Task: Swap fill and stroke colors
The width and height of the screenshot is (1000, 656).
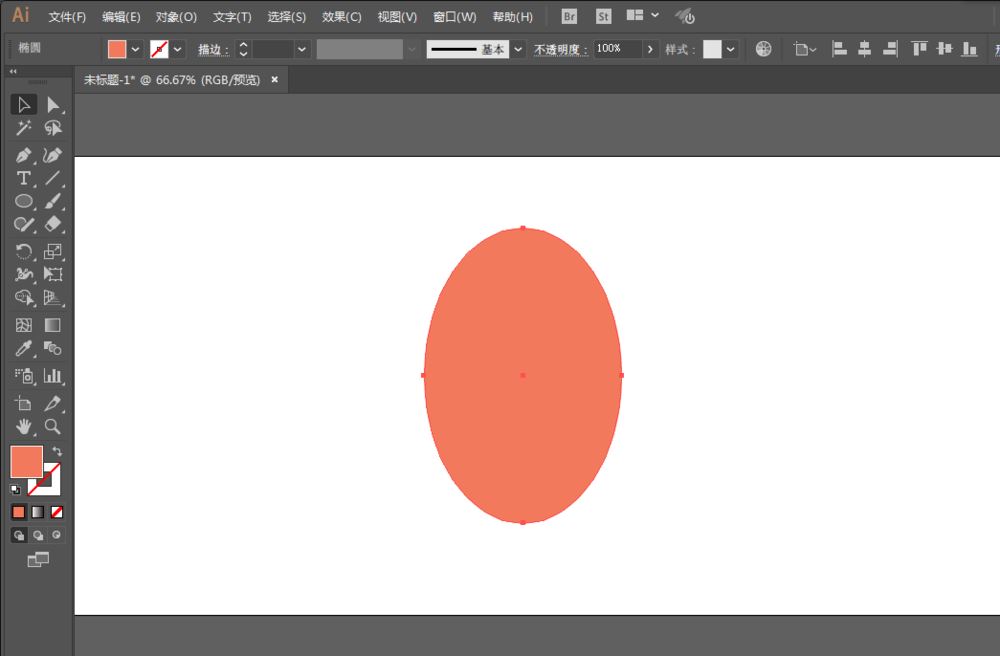Action: pos(57,452)
